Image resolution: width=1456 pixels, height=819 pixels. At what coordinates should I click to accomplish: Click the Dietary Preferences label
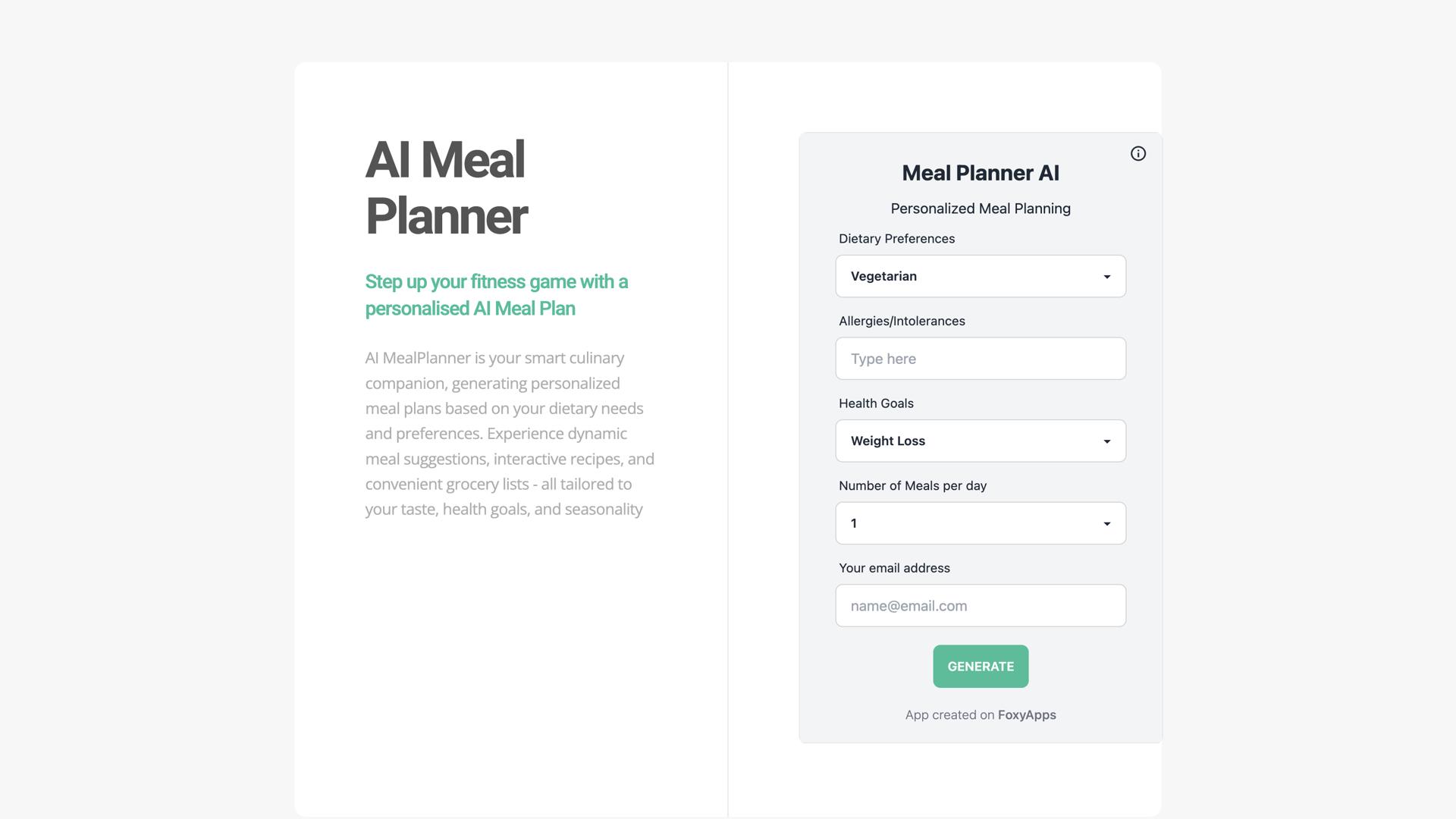(896, 238)
